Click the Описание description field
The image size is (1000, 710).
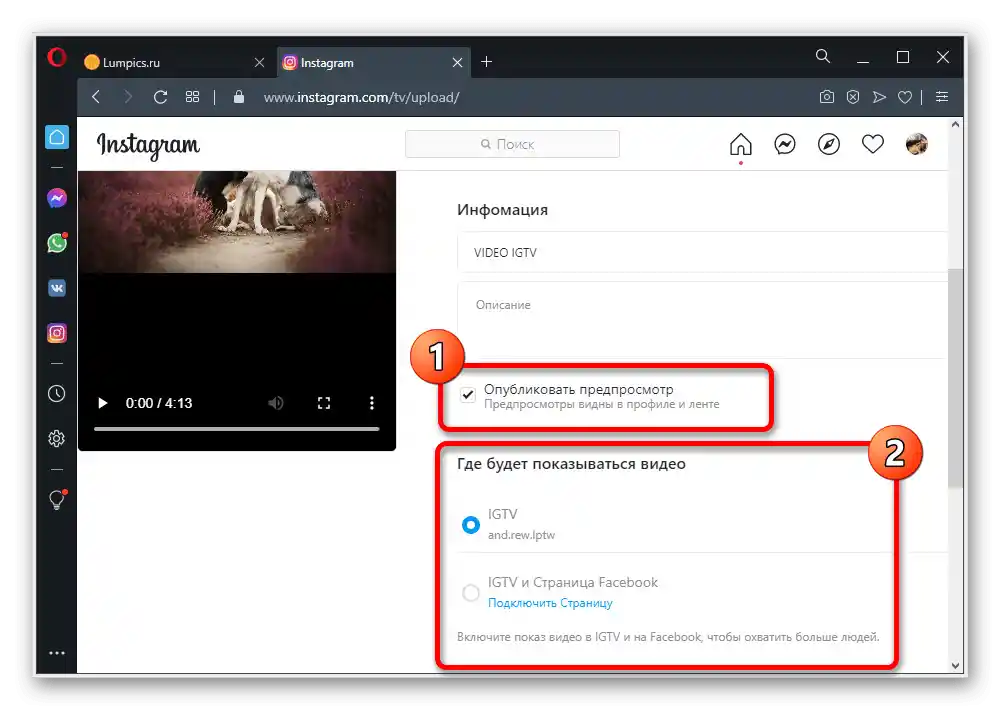[x=702, y=320]
